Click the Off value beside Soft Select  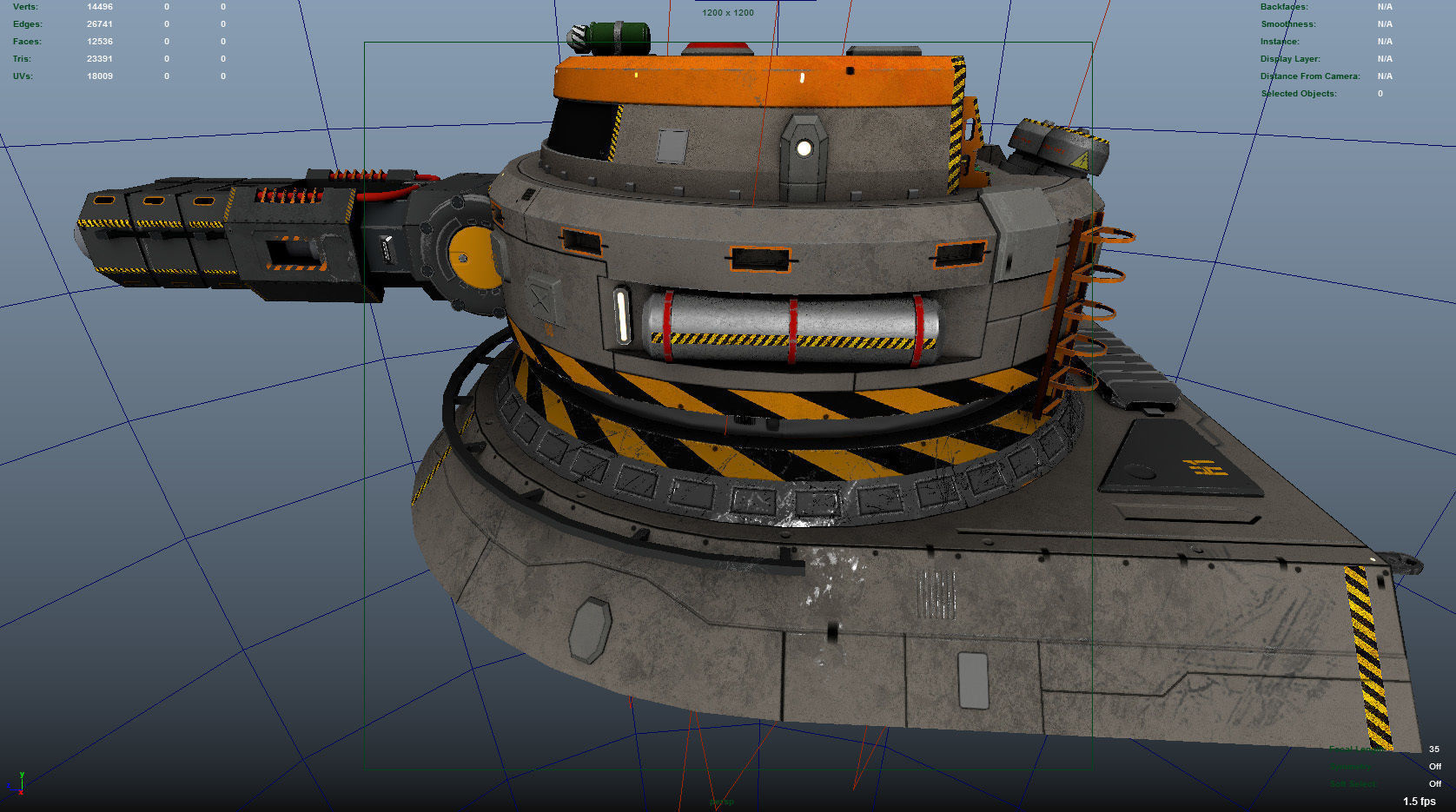click(1435, 784)
